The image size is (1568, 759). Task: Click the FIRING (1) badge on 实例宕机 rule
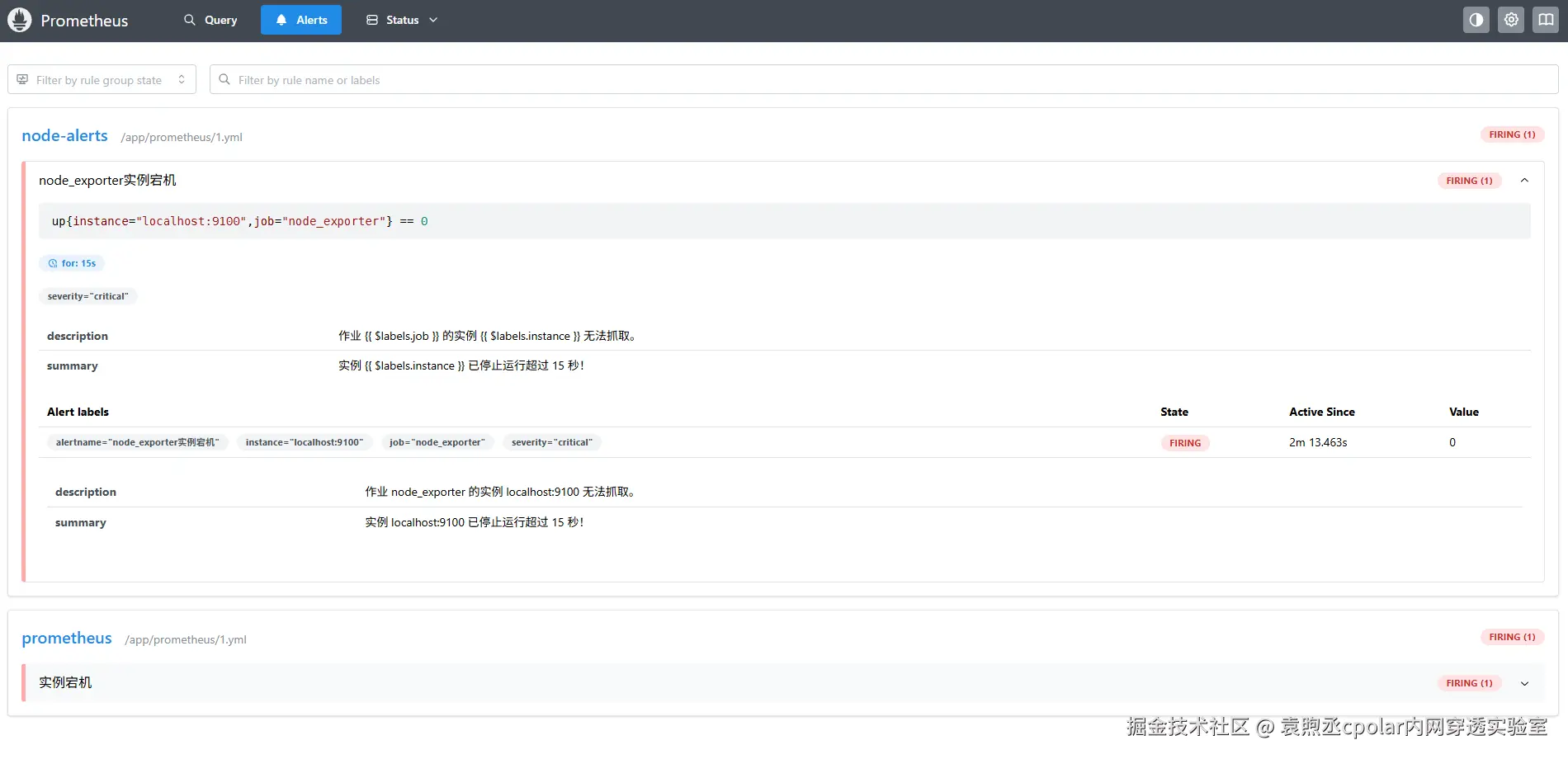click(x=1469, y=683)
